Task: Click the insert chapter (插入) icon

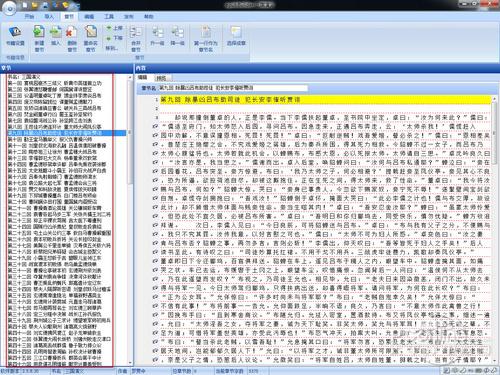Action: pos(55,36)
